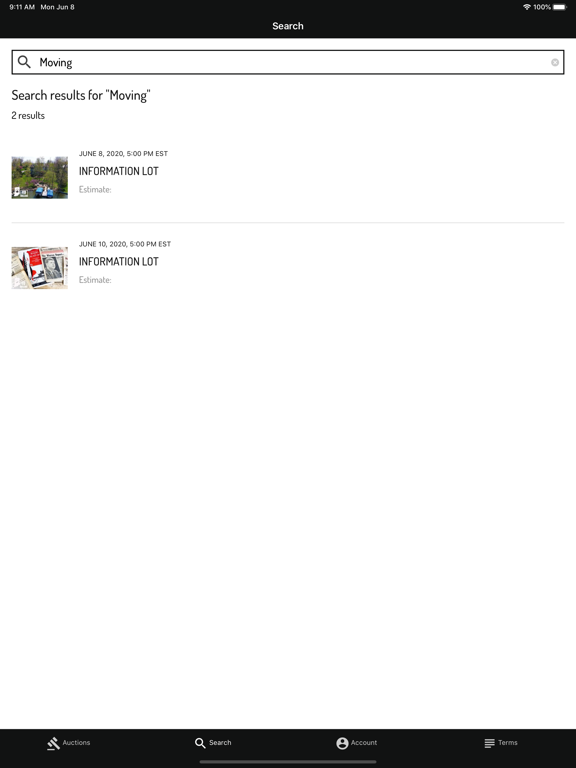Tap the magnifying glass in search box
This screenshot has height=768, width=576.
[24, 62]
